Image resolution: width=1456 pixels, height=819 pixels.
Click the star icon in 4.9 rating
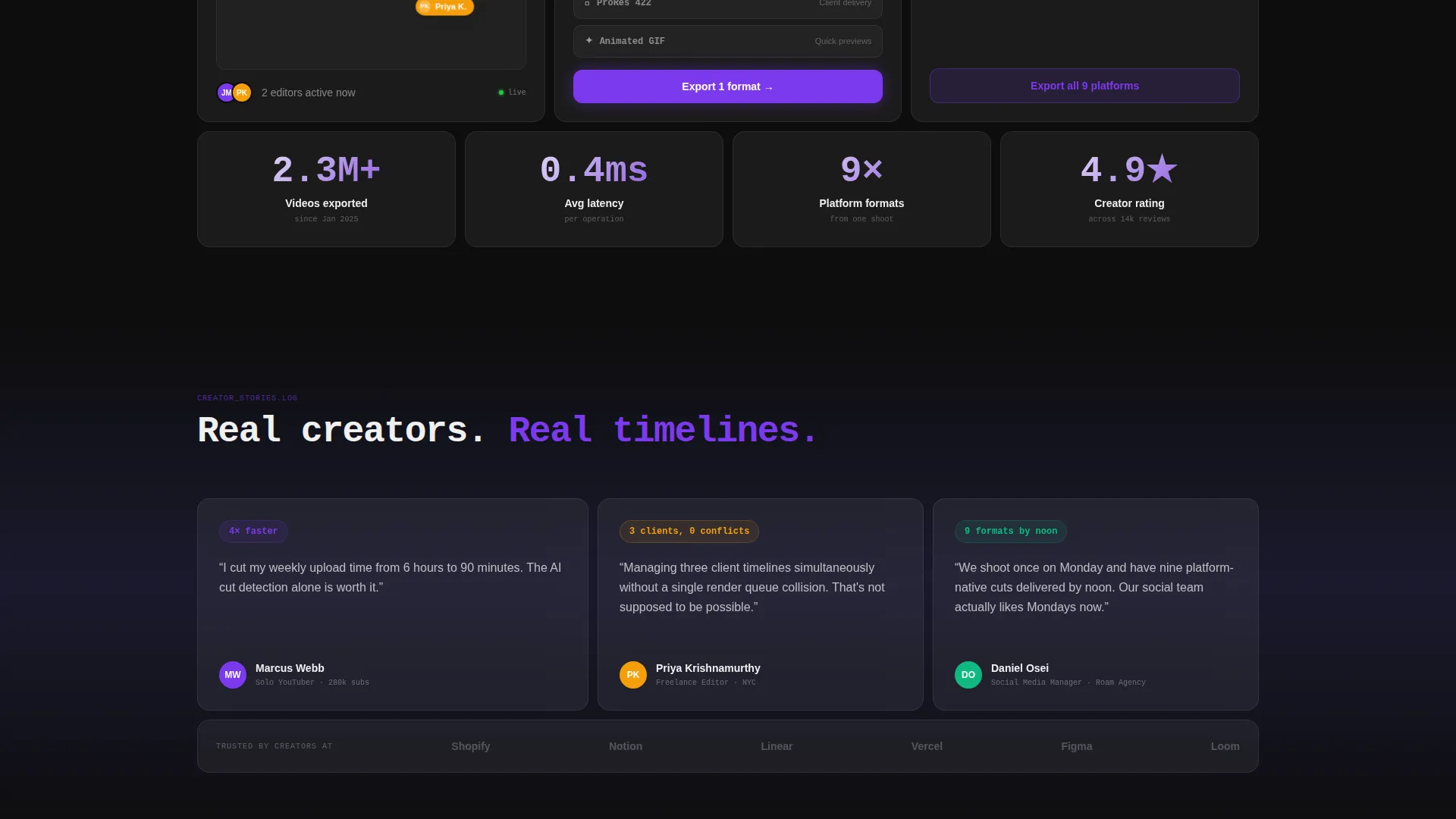(1162, 168)
